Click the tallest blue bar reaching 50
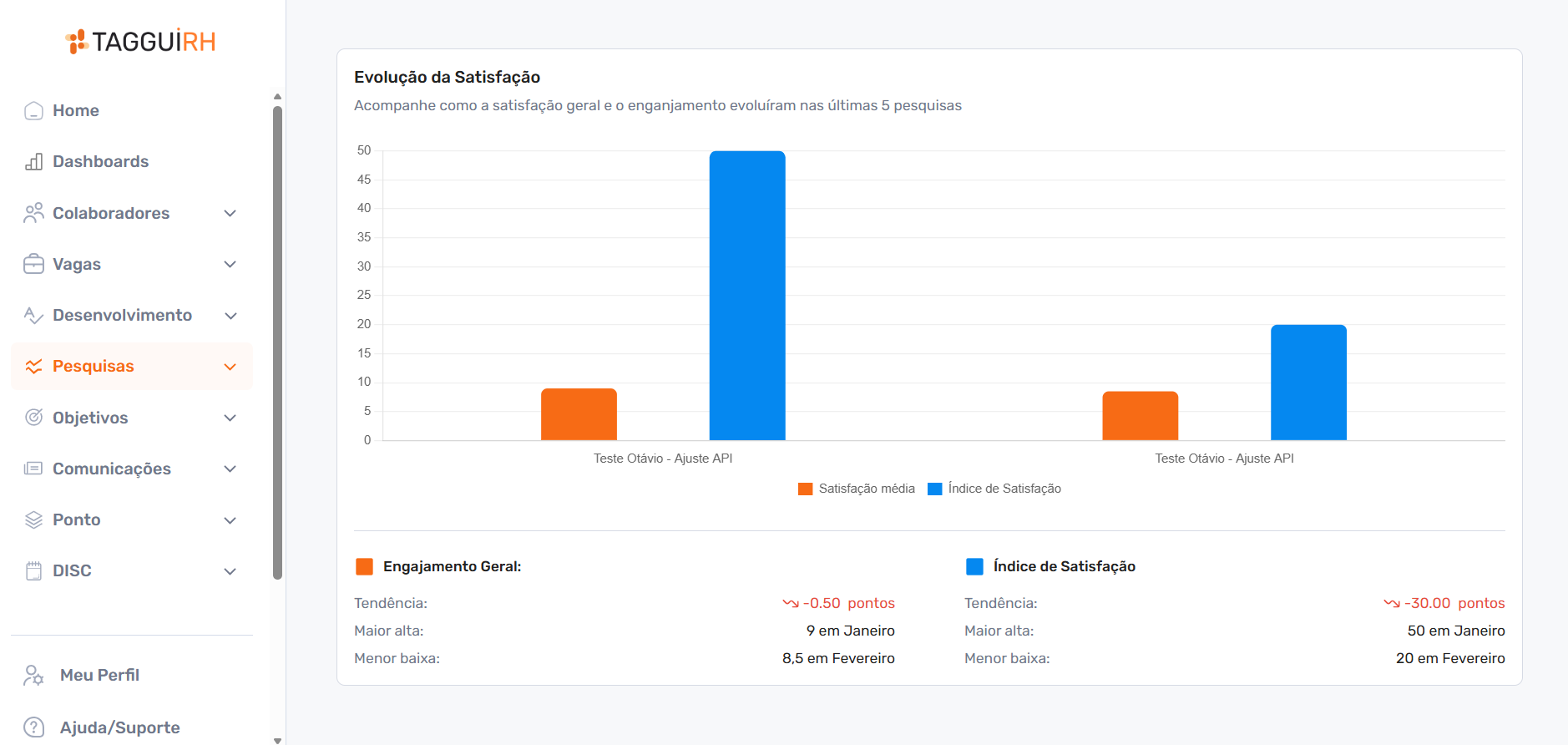1568x745 pixels. click(x=747, y=296)
